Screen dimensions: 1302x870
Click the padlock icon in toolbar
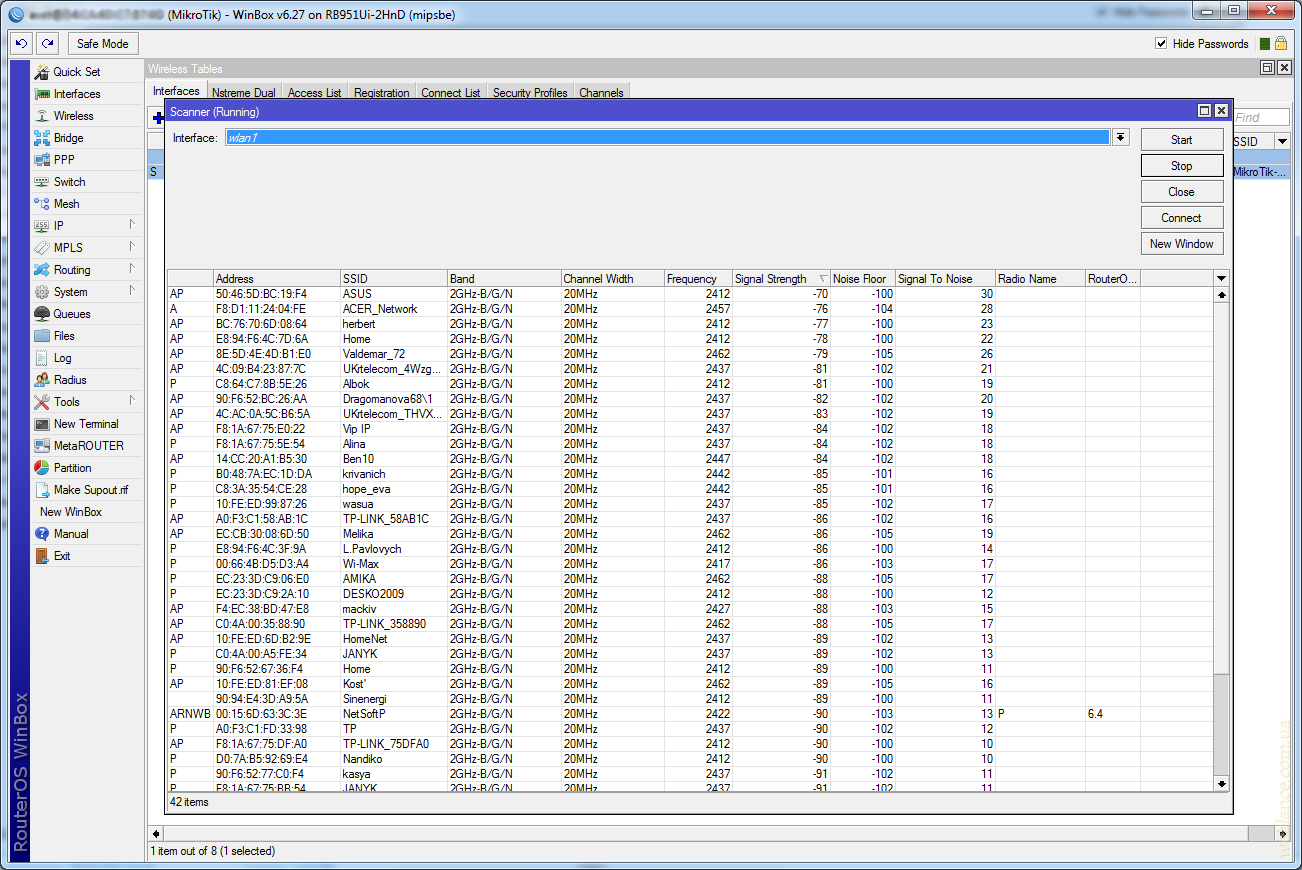(x=1280, y=44)
